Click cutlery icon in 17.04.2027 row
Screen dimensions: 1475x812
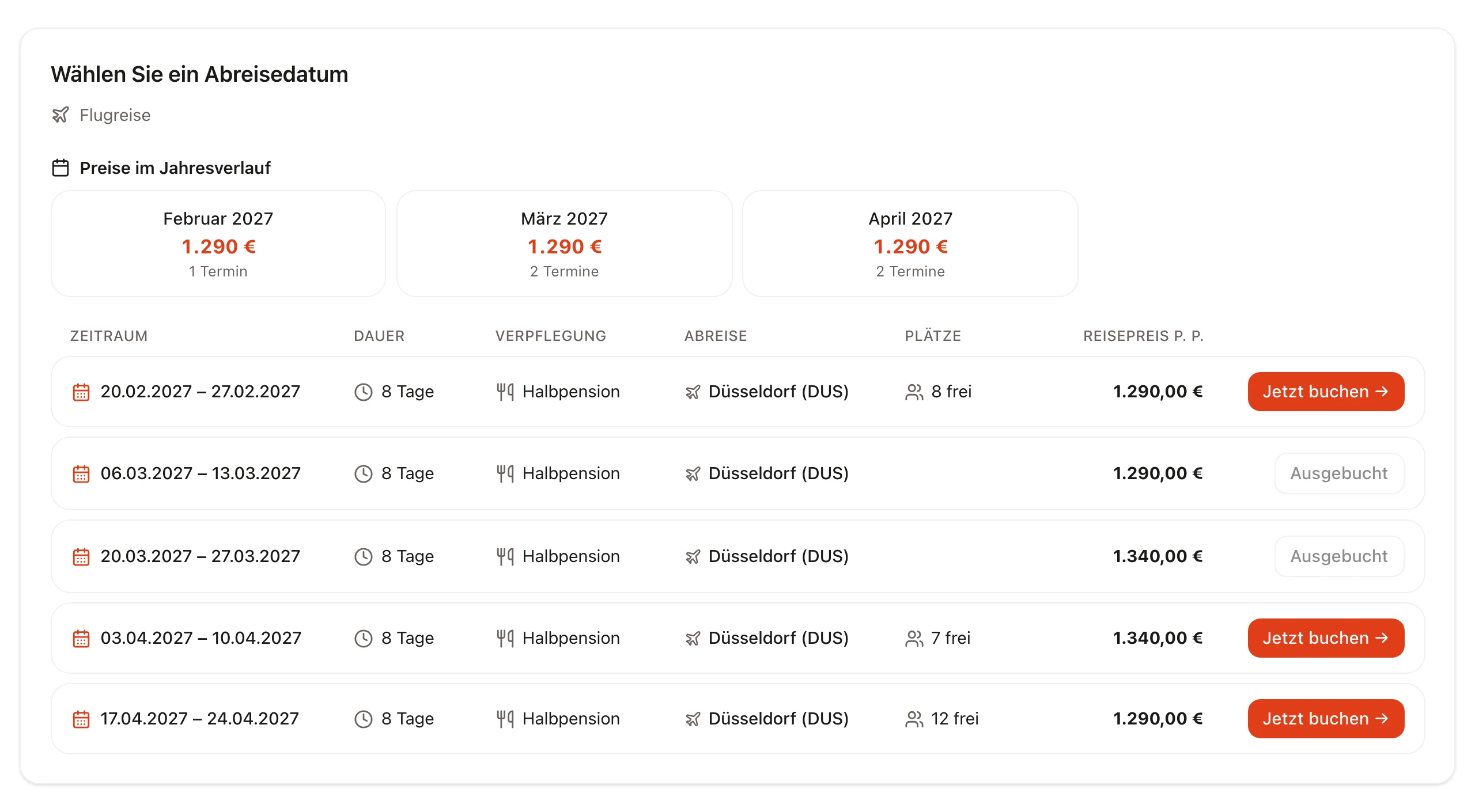[x=505, y=719]
